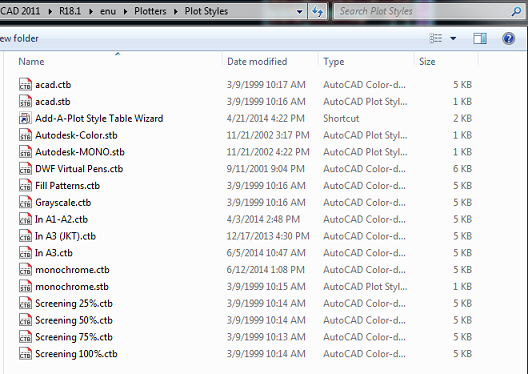Select the Screening 75%.ctb file icon

pos(25,337)
